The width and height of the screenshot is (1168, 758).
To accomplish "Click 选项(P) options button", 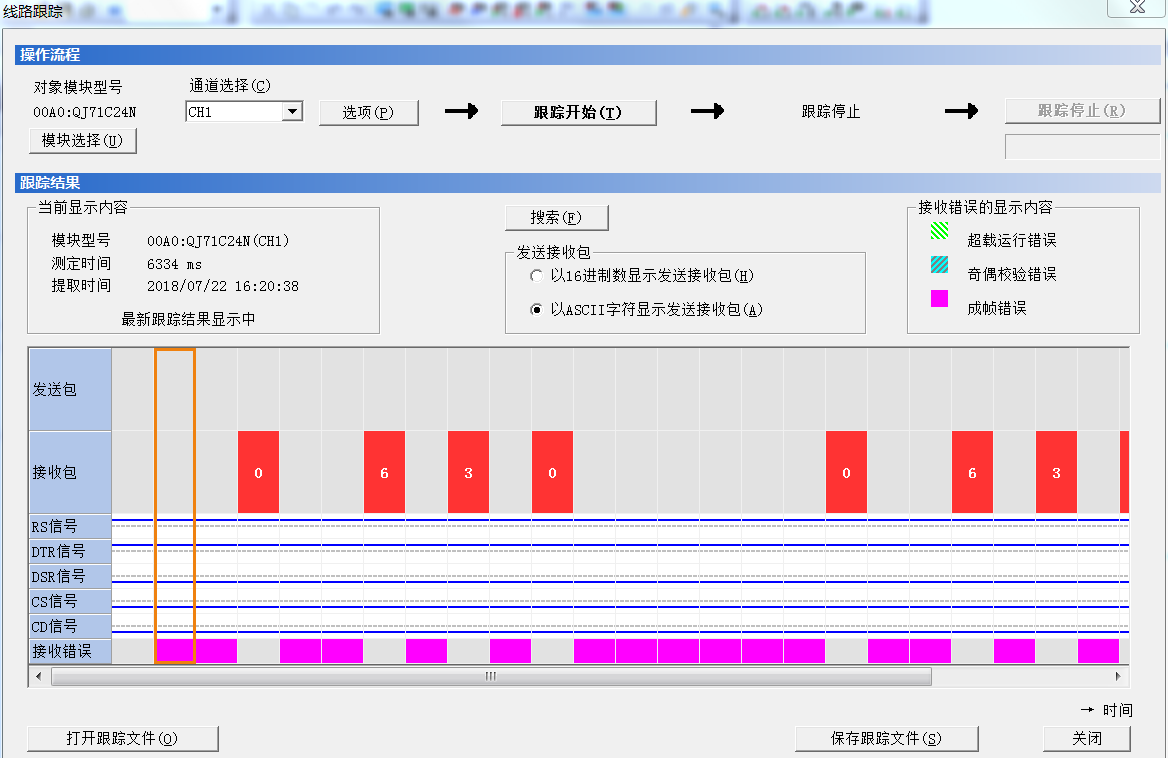I will click(x=368, y=113).
